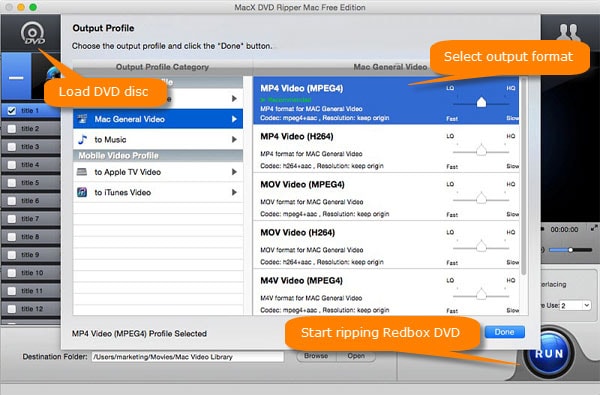Check the title 12 checkbox
Screen dimensions: 600x395
coord(12,308)
